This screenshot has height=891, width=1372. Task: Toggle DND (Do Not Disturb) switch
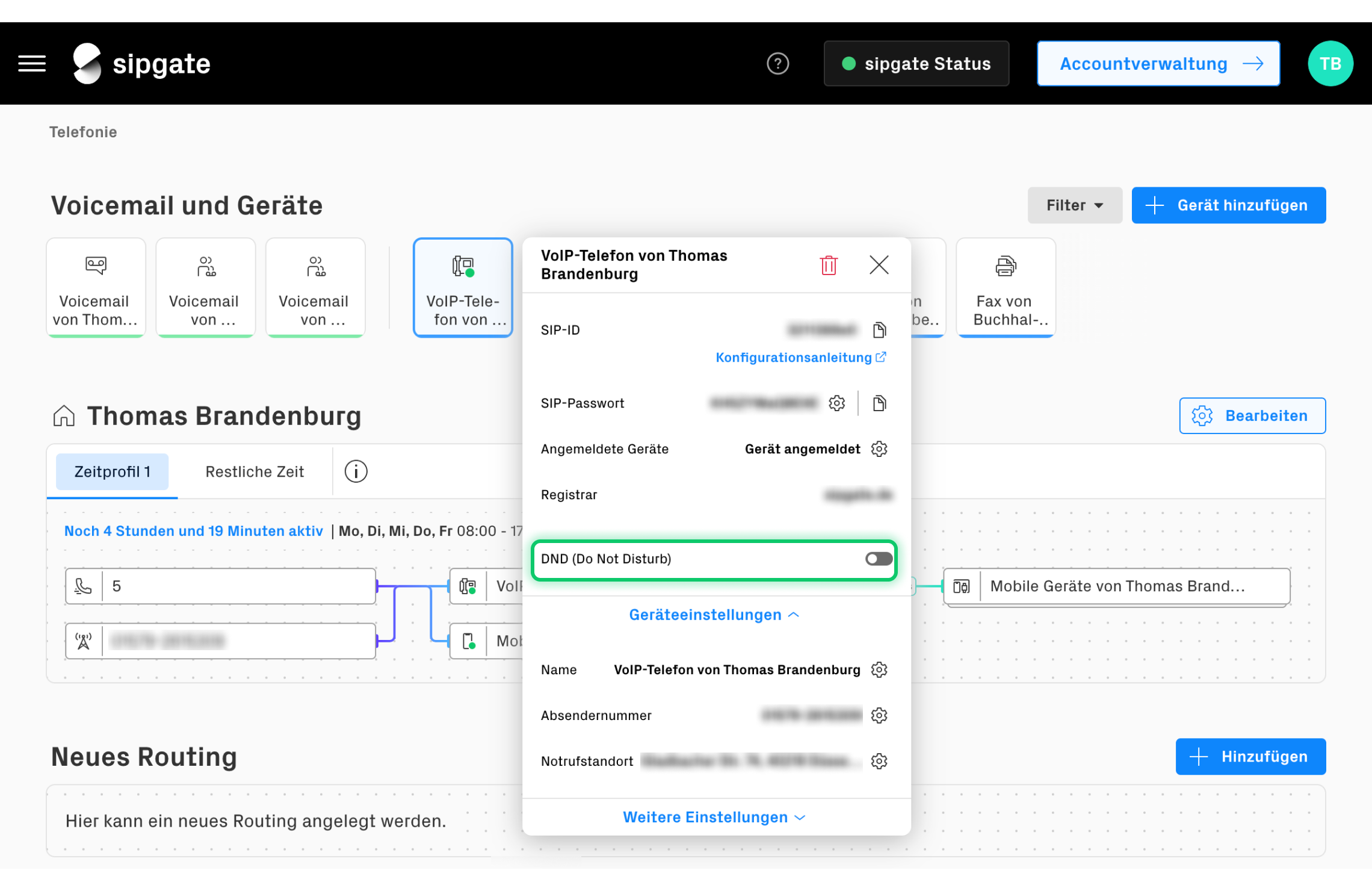[x=879, y=559]
